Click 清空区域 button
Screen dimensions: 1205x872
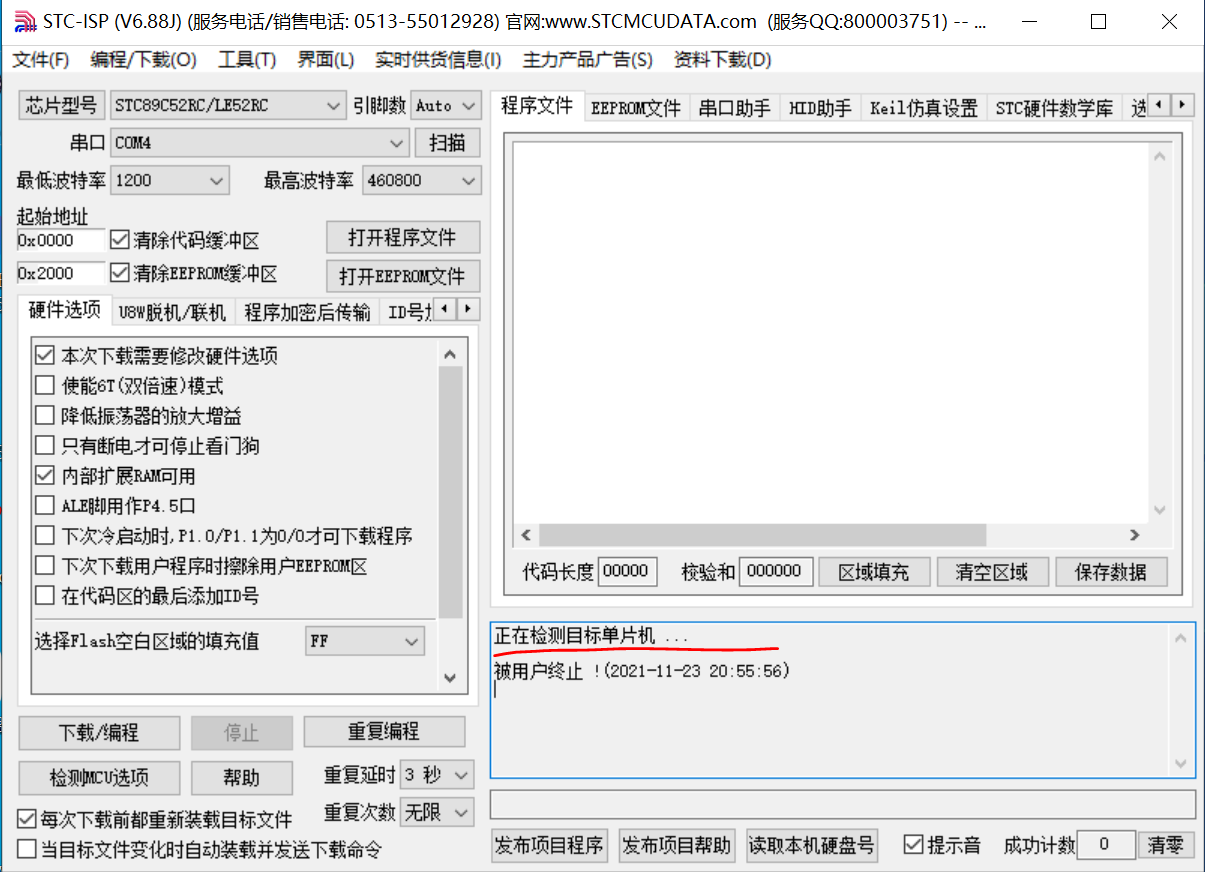tap(991, 571)
